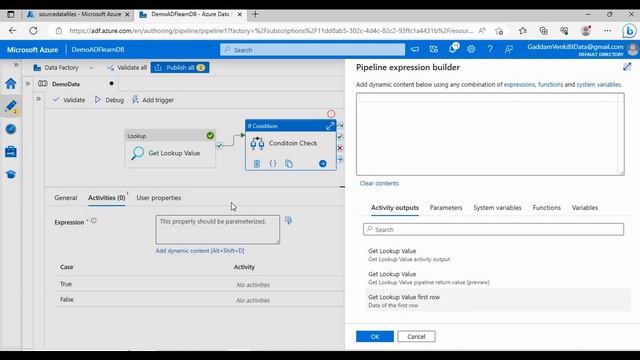This screenshot has height=360, width=640.
Task: Open Azure notifications bell icon
Action: [x=453, y=49]
